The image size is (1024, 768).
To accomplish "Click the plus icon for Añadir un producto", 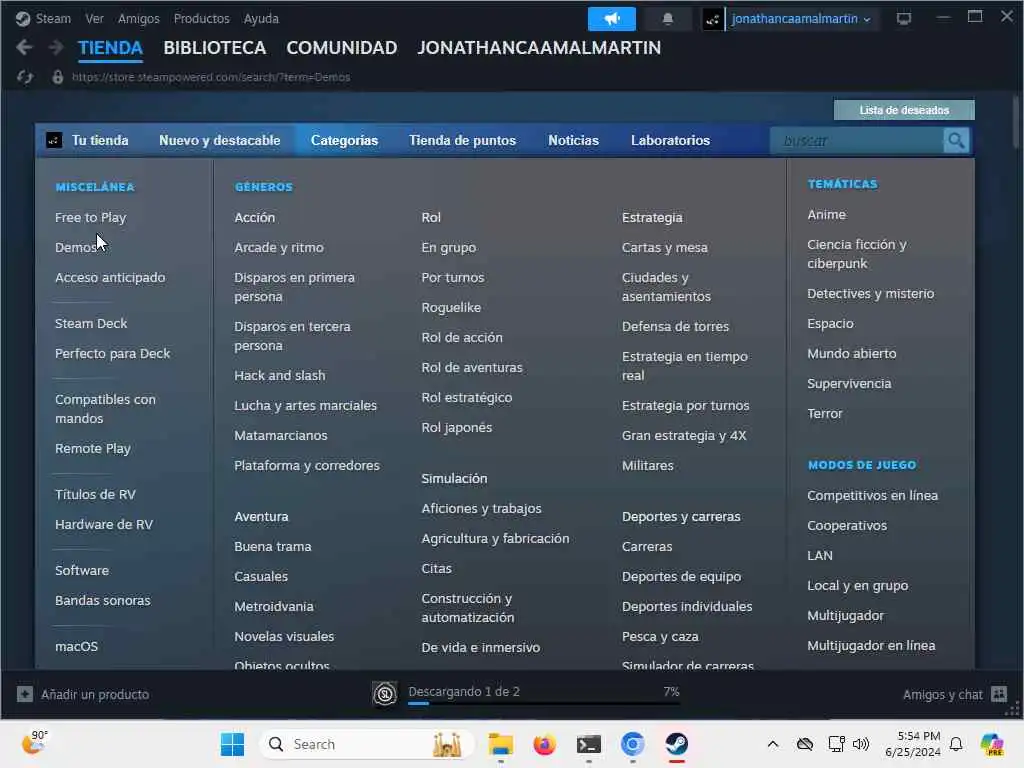I will coord(25,694).
